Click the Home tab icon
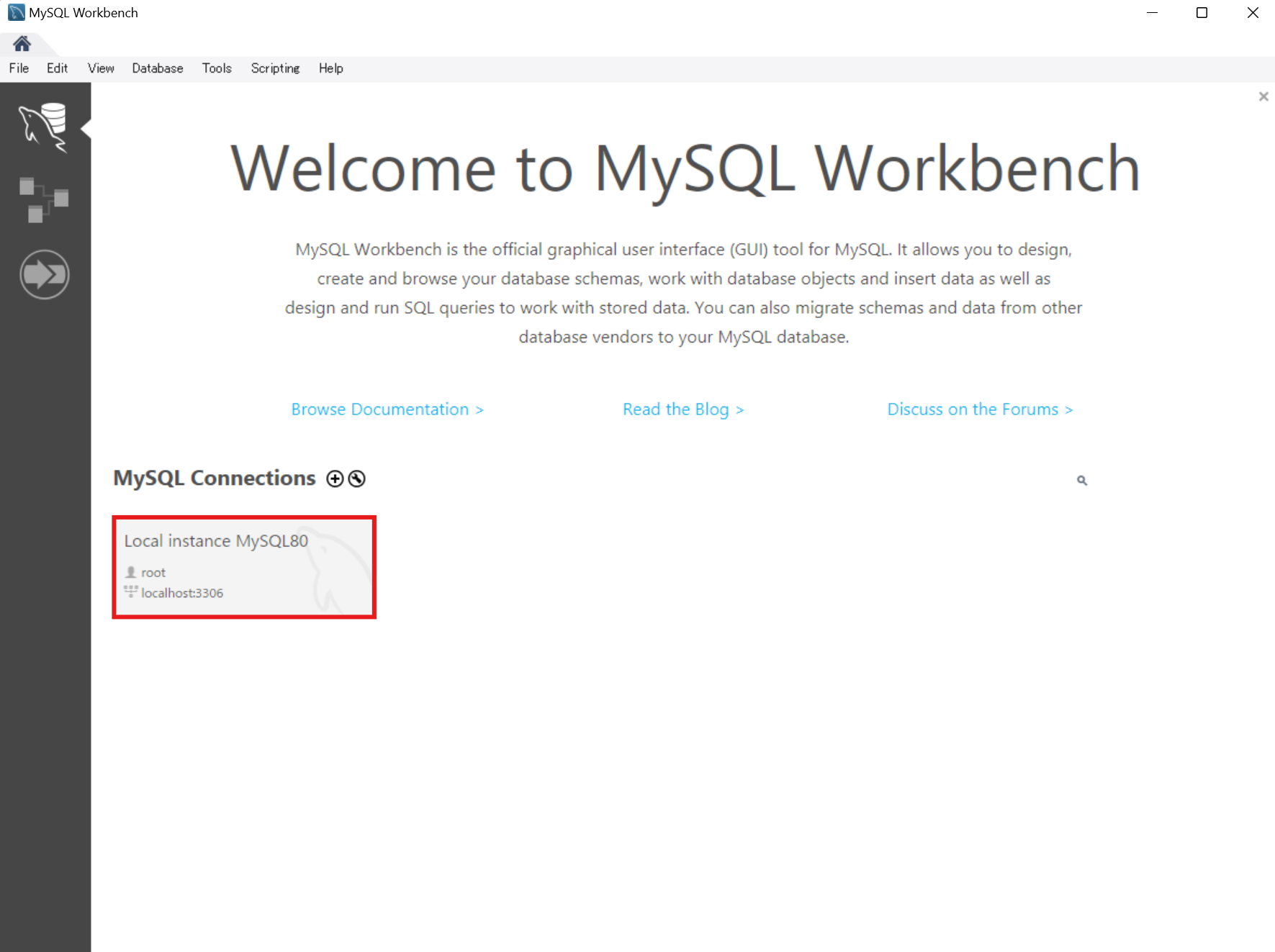Image resolution: width=1275 pixels, height=952 pixels. (21, 43)
